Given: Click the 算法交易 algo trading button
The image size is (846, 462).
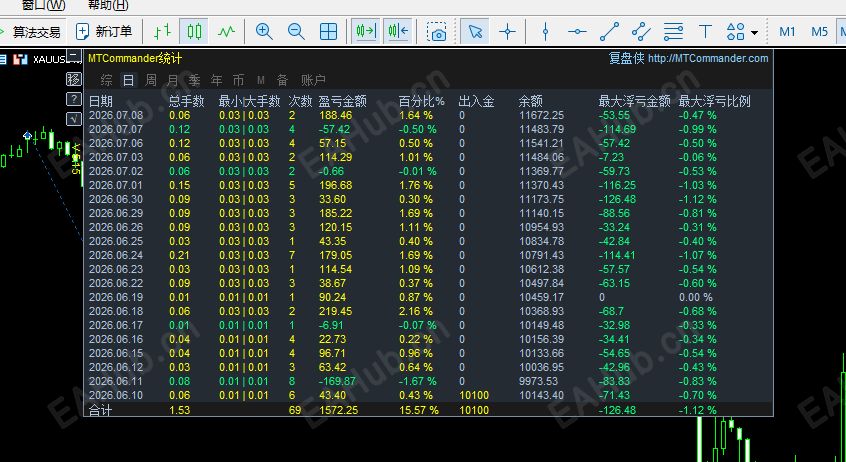Looking at the screenshot, I should coord(31,32).
